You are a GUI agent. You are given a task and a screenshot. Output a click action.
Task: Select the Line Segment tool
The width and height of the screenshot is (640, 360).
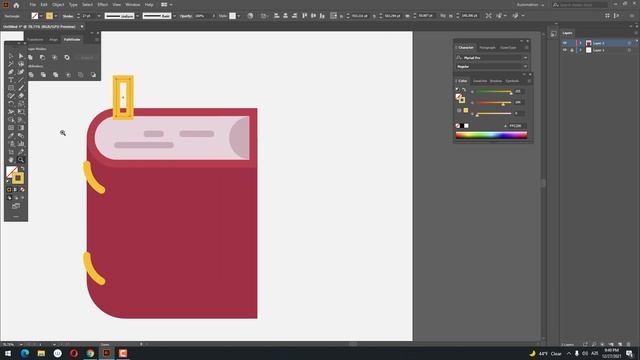[21, 80]
